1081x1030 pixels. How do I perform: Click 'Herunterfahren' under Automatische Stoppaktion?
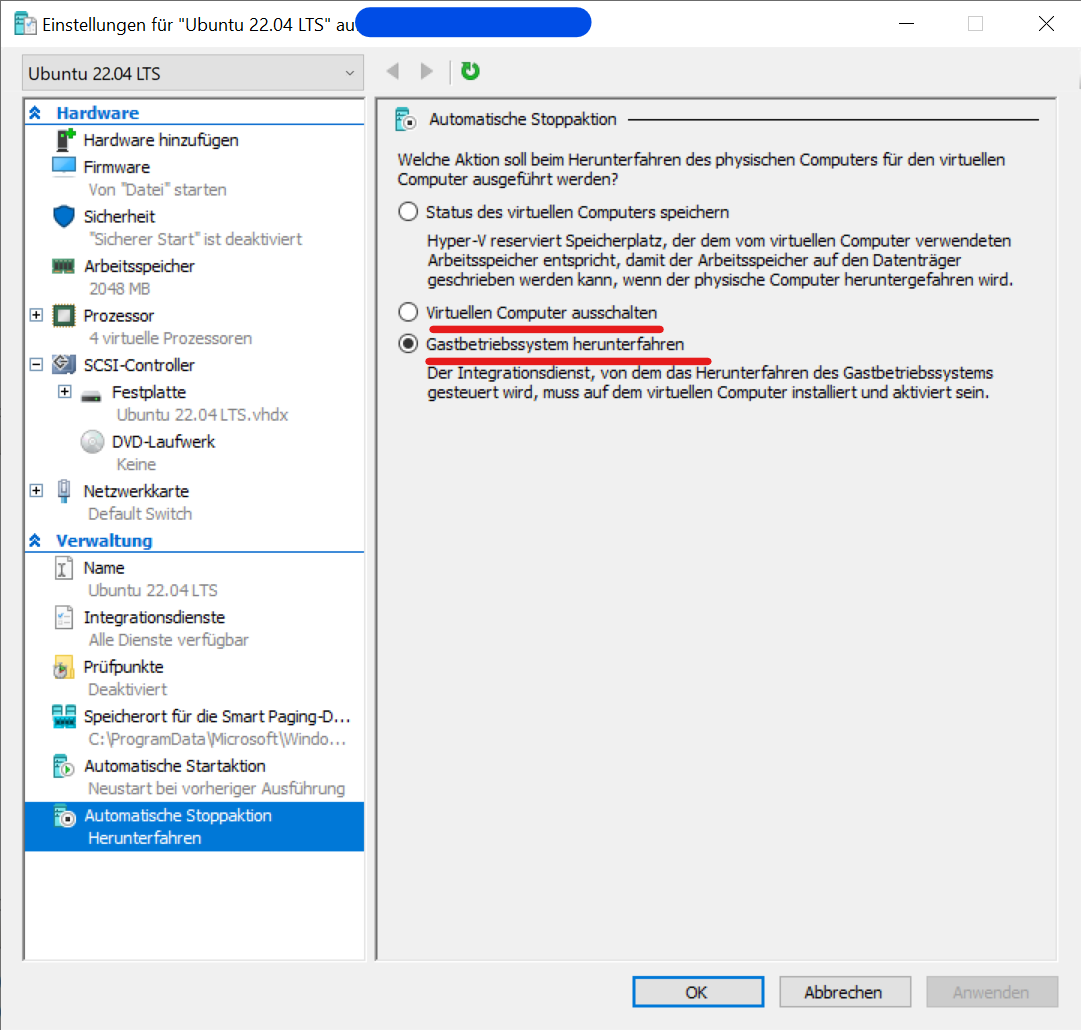click(145, 838)
